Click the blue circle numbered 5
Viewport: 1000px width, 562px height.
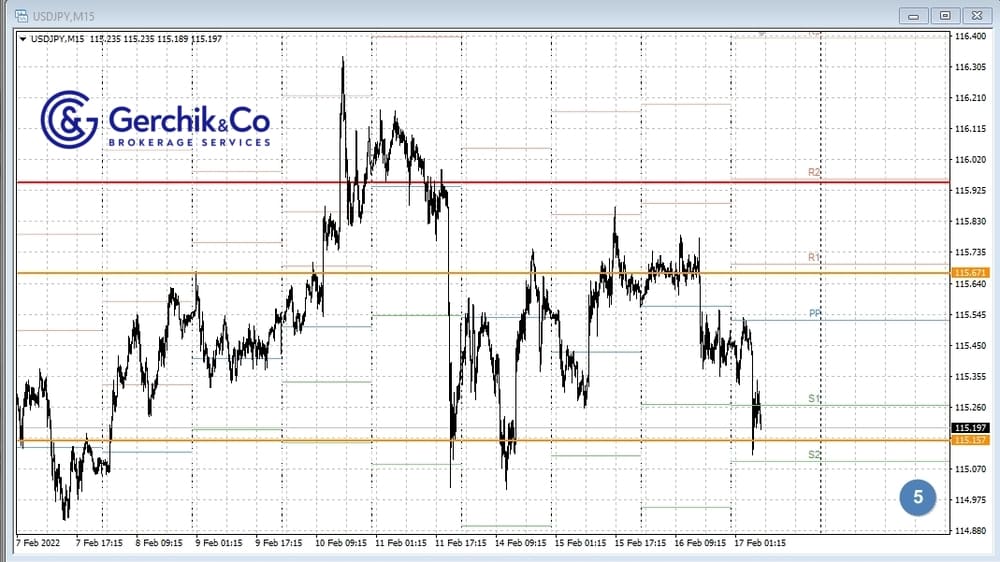click(917, 497)
